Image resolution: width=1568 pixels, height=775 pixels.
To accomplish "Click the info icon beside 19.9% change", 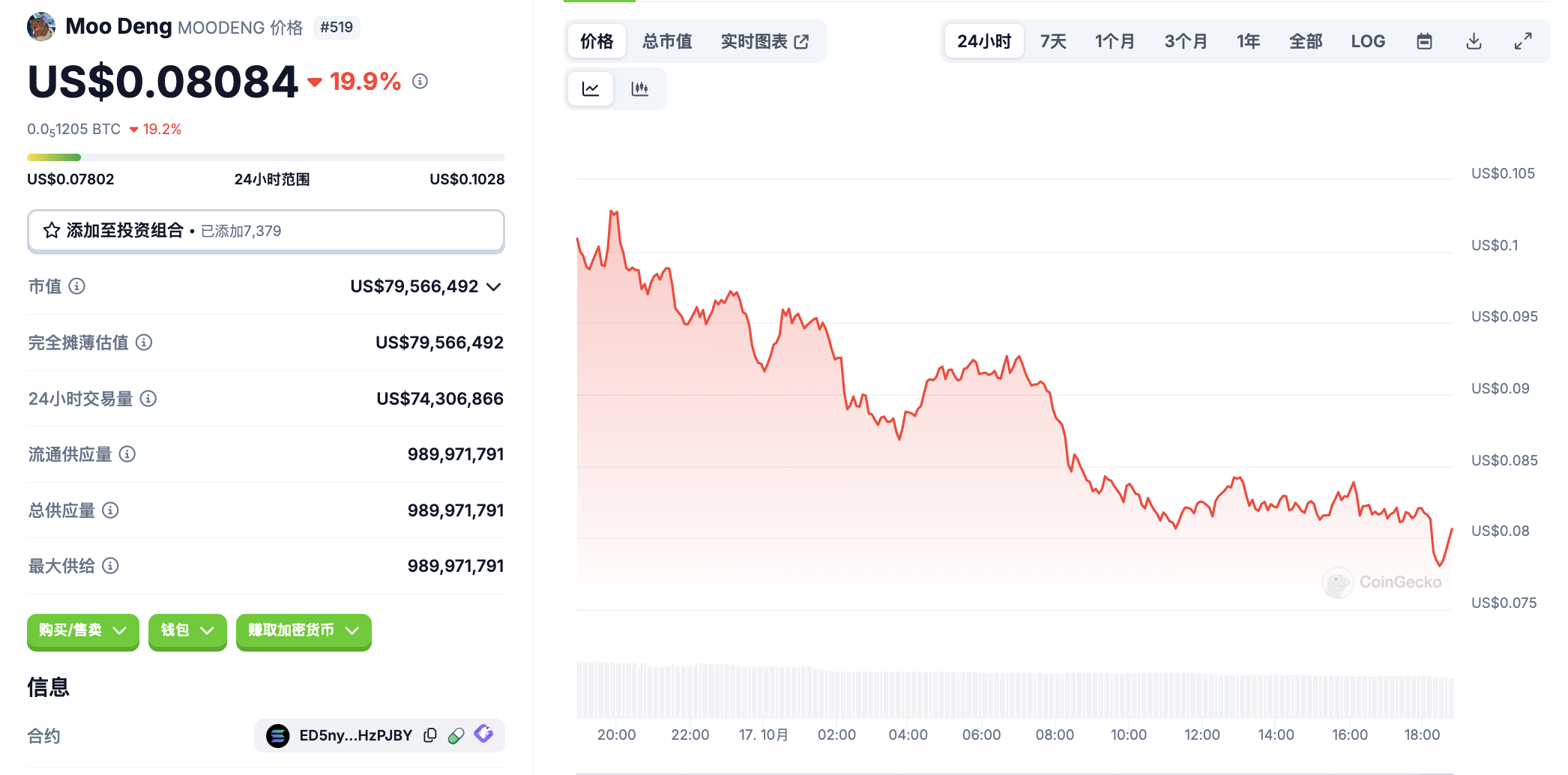I will (420, 81).
